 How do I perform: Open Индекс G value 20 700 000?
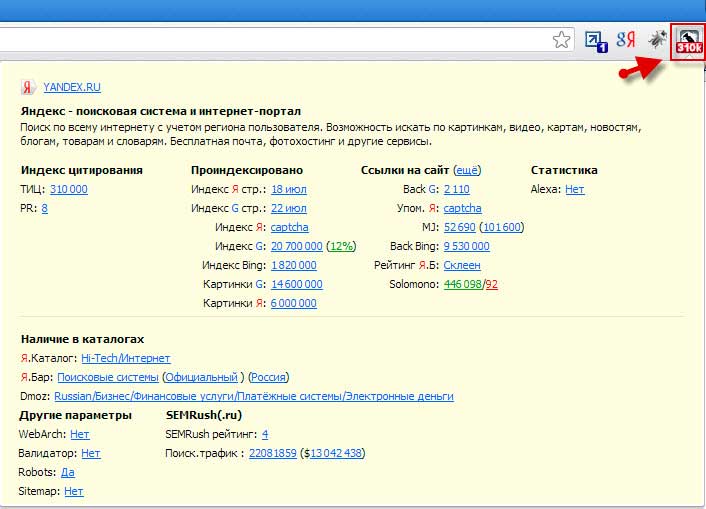tap(297, 246)
